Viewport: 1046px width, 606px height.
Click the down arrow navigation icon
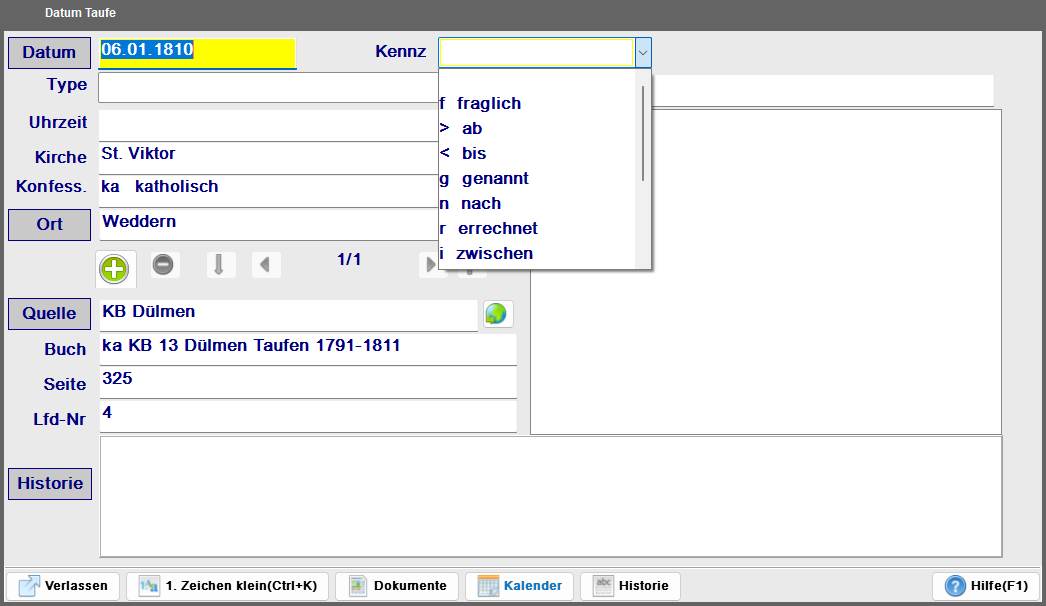click(220, 264)
